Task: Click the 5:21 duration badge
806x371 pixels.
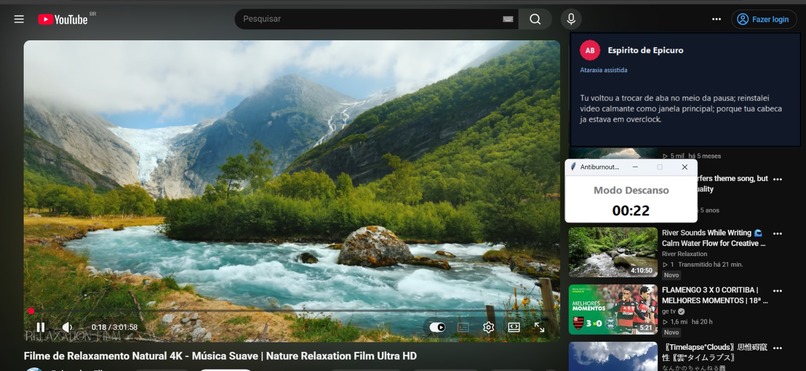Action: point(646,327)
